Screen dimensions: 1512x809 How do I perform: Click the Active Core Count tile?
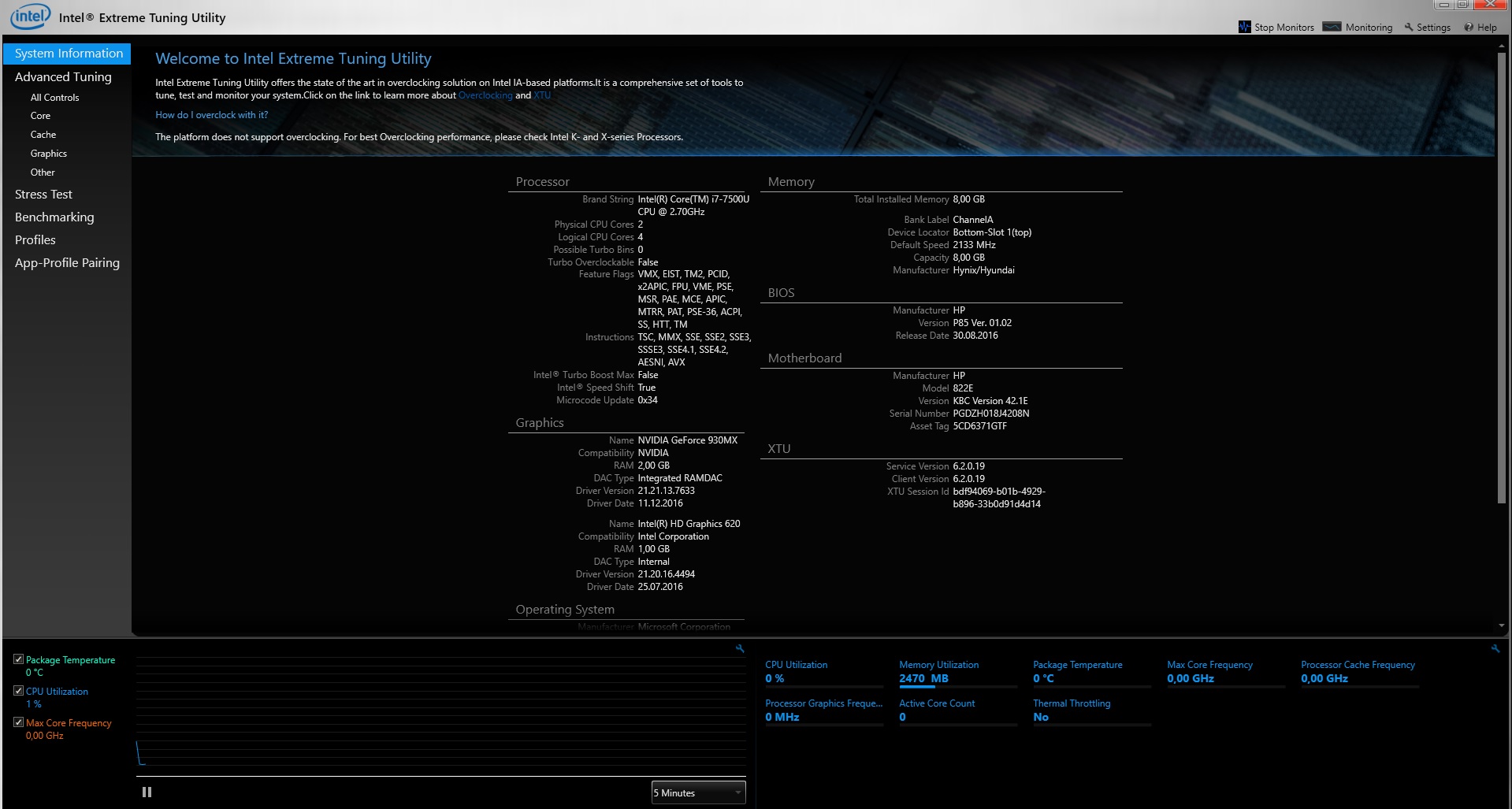coord(958,711)
